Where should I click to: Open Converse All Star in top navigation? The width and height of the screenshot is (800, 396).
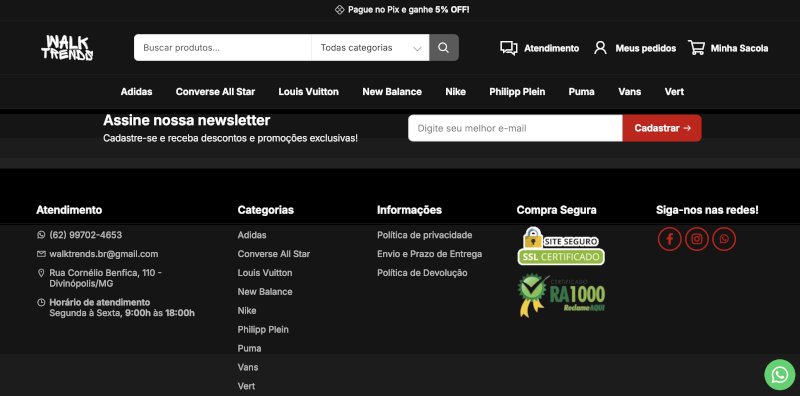pyautogui.click(x=215, y=92)
